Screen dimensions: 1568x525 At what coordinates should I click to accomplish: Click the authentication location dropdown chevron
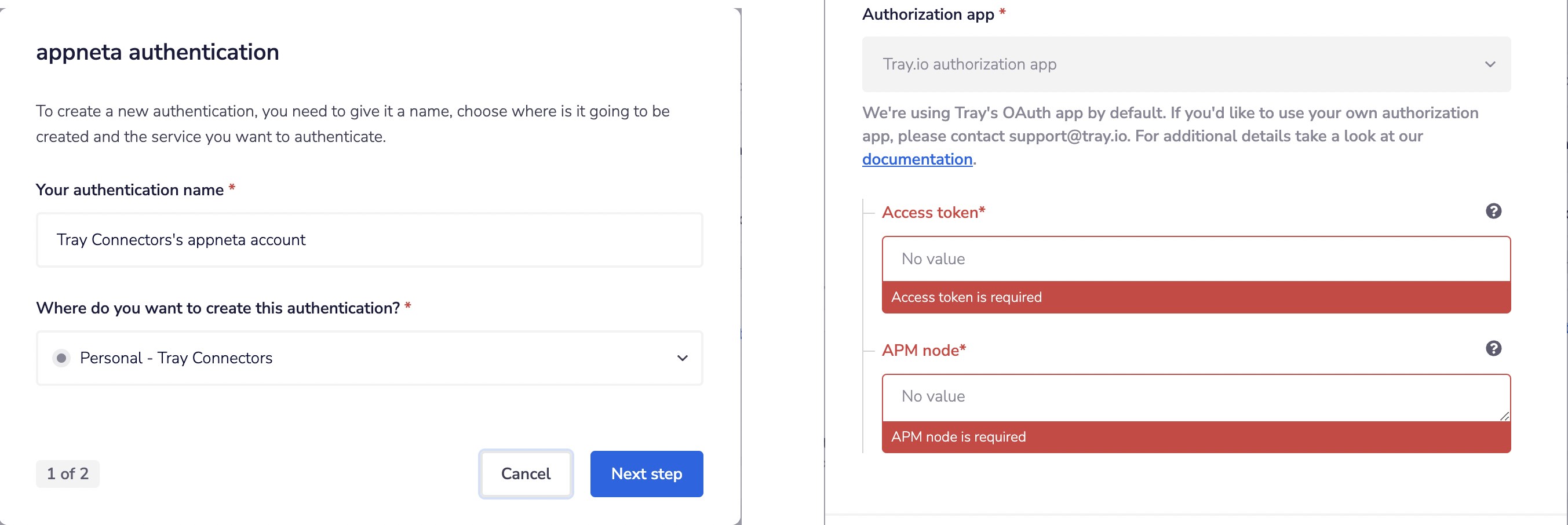tap(683, 358)
